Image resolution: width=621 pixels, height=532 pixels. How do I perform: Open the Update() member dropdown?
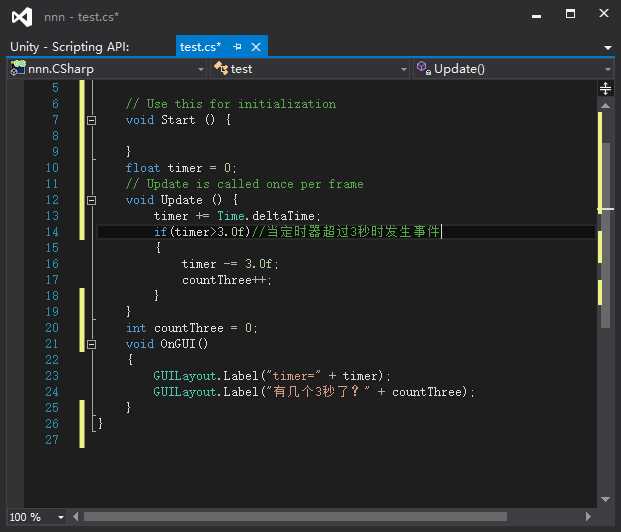pos(608,69)
